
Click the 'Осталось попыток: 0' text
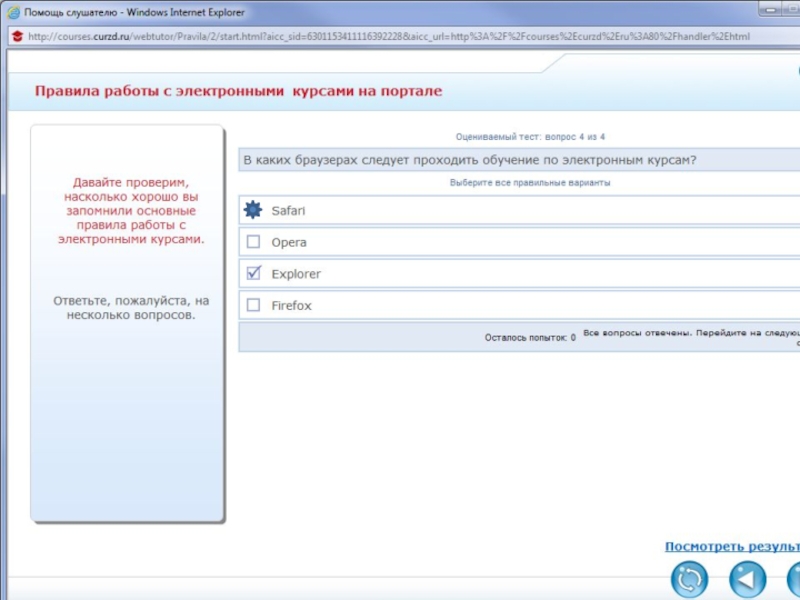(530, 338)
